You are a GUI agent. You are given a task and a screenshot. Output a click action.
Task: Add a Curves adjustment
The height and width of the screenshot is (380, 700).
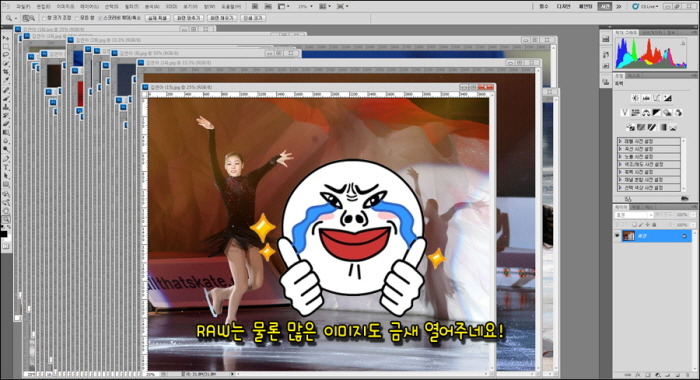click(x=657, y=98)
